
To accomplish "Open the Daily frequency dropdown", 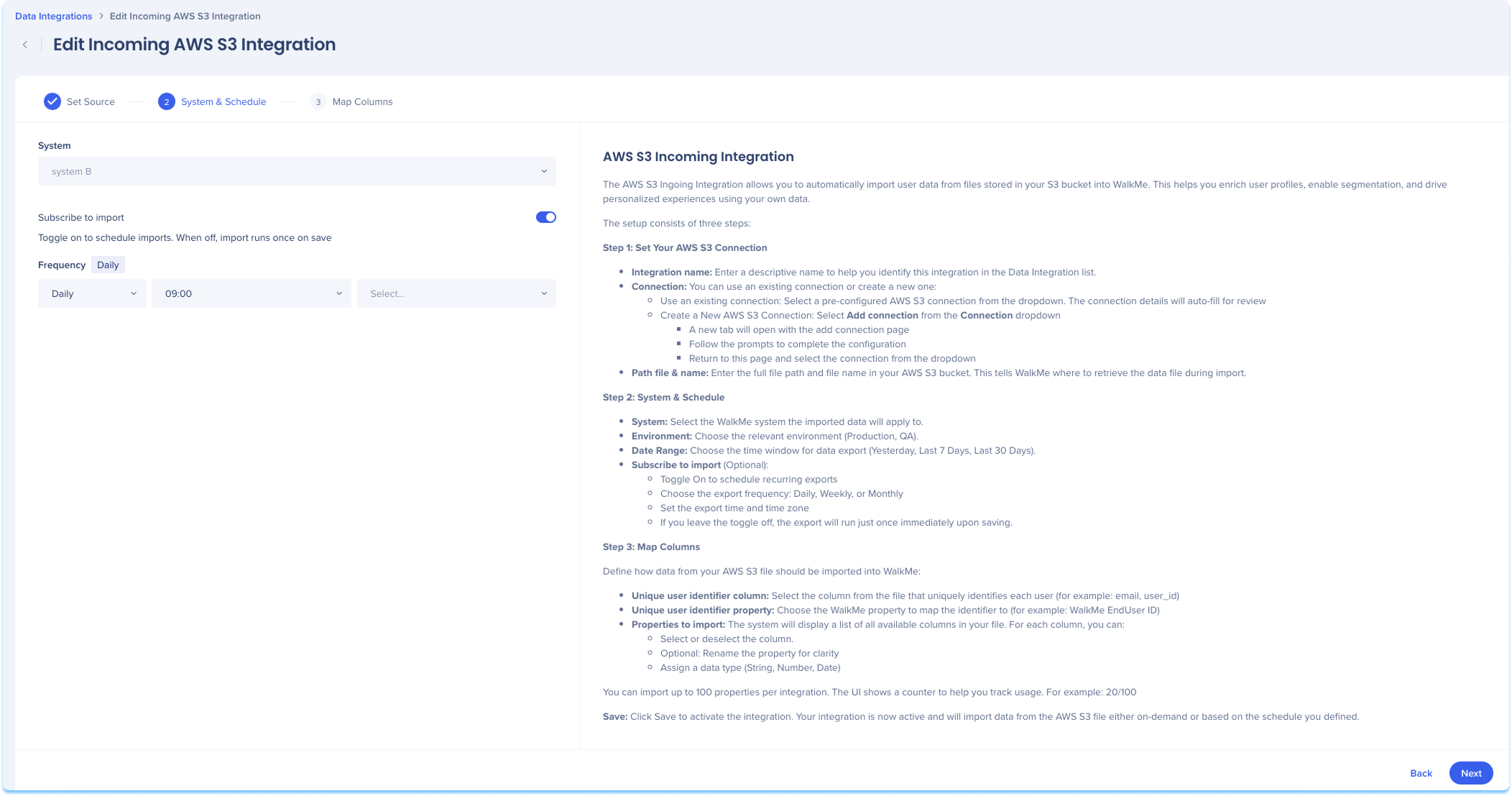I will [92, 293].
